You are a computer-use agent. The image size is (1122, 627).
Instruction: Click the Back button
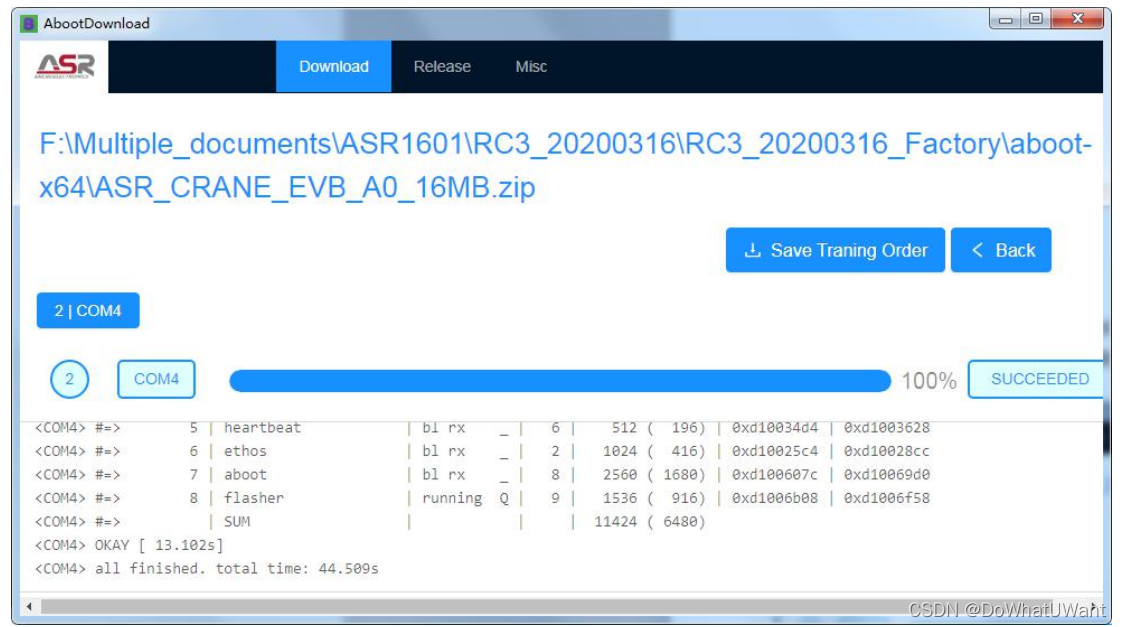coord(1001,250)
